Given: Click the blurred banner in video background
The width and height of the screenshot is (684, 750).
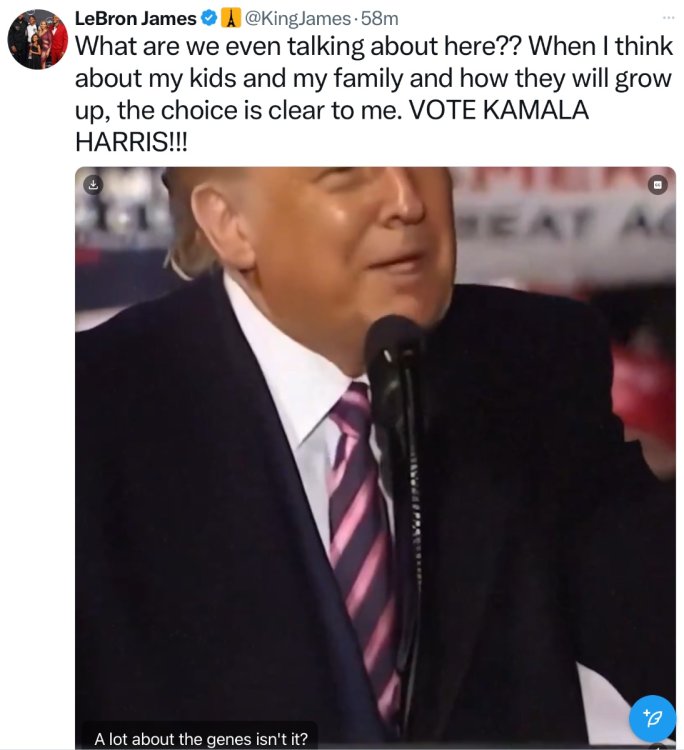Looking at the screenshot, I should (564, 225).
